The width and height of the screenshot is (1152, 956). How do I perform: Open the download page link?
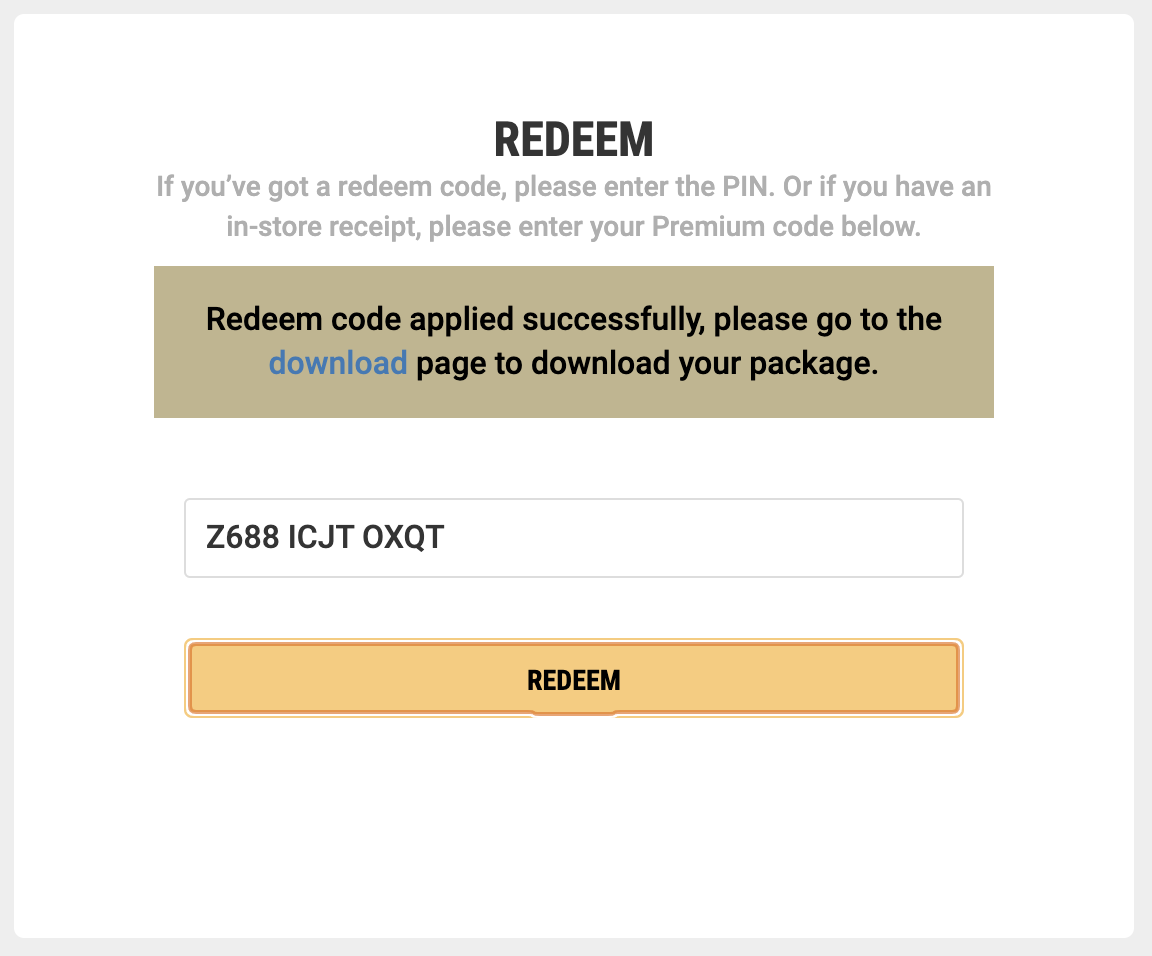[x=337, y=363]
